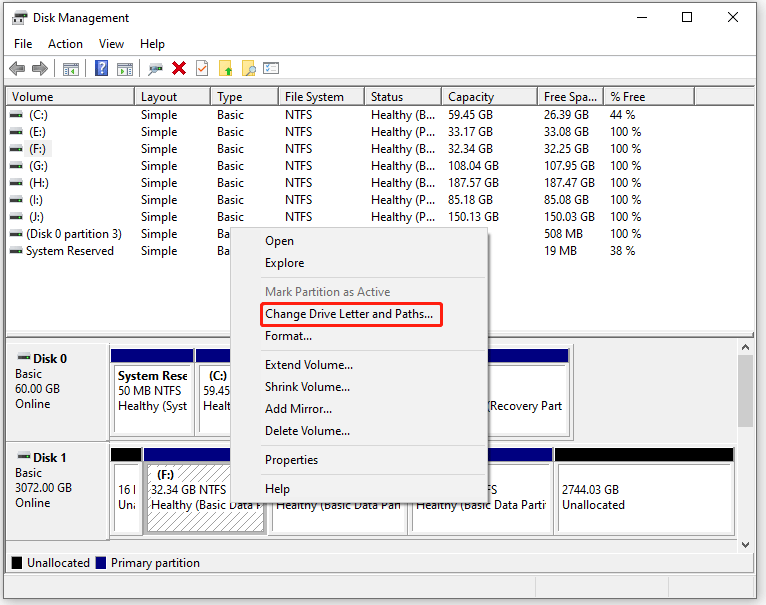Select Shrink Volume... option
The image size is (766, 605).
359,387
